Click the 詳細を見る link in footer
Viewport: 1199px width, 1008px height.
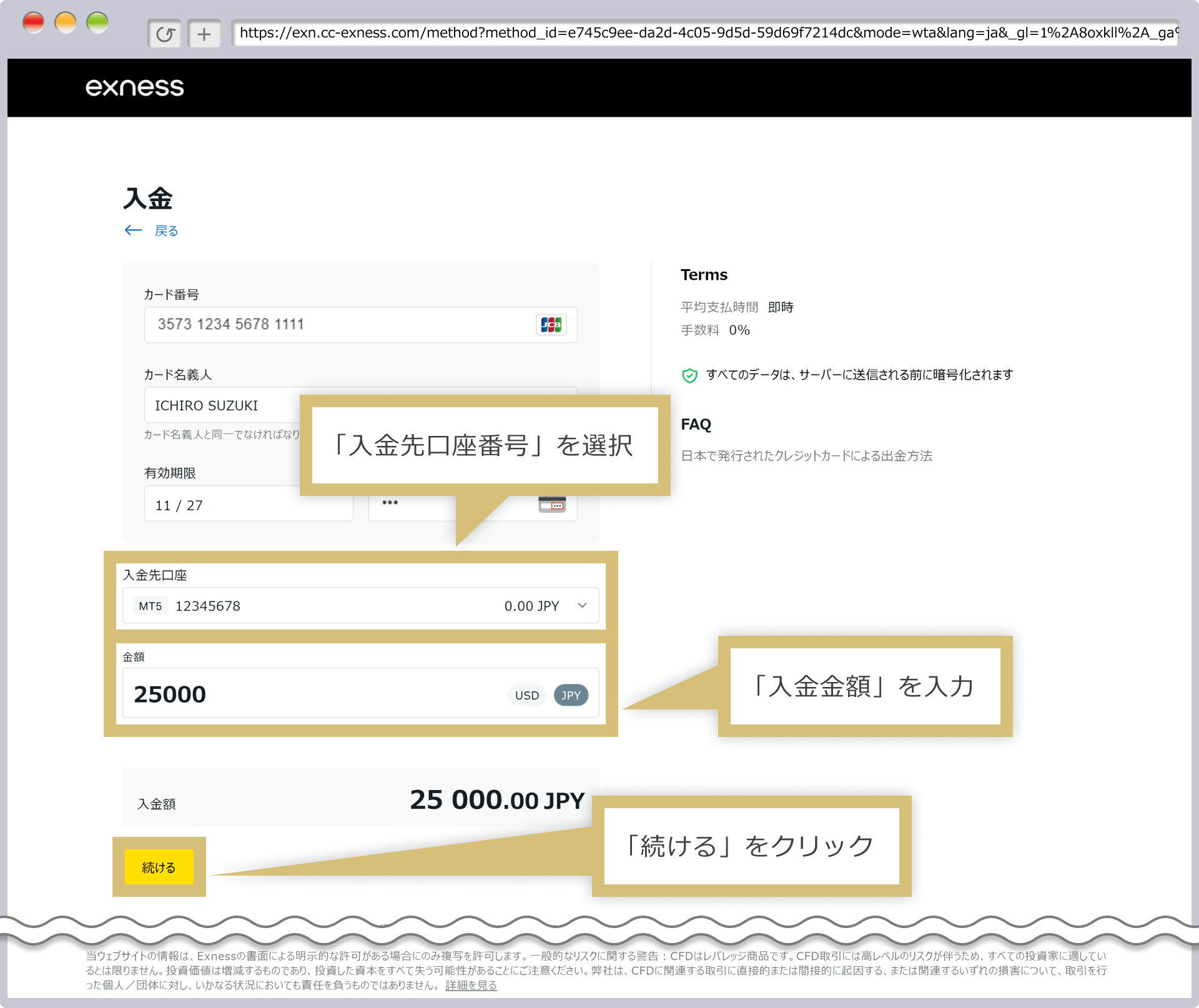(471, 985)
